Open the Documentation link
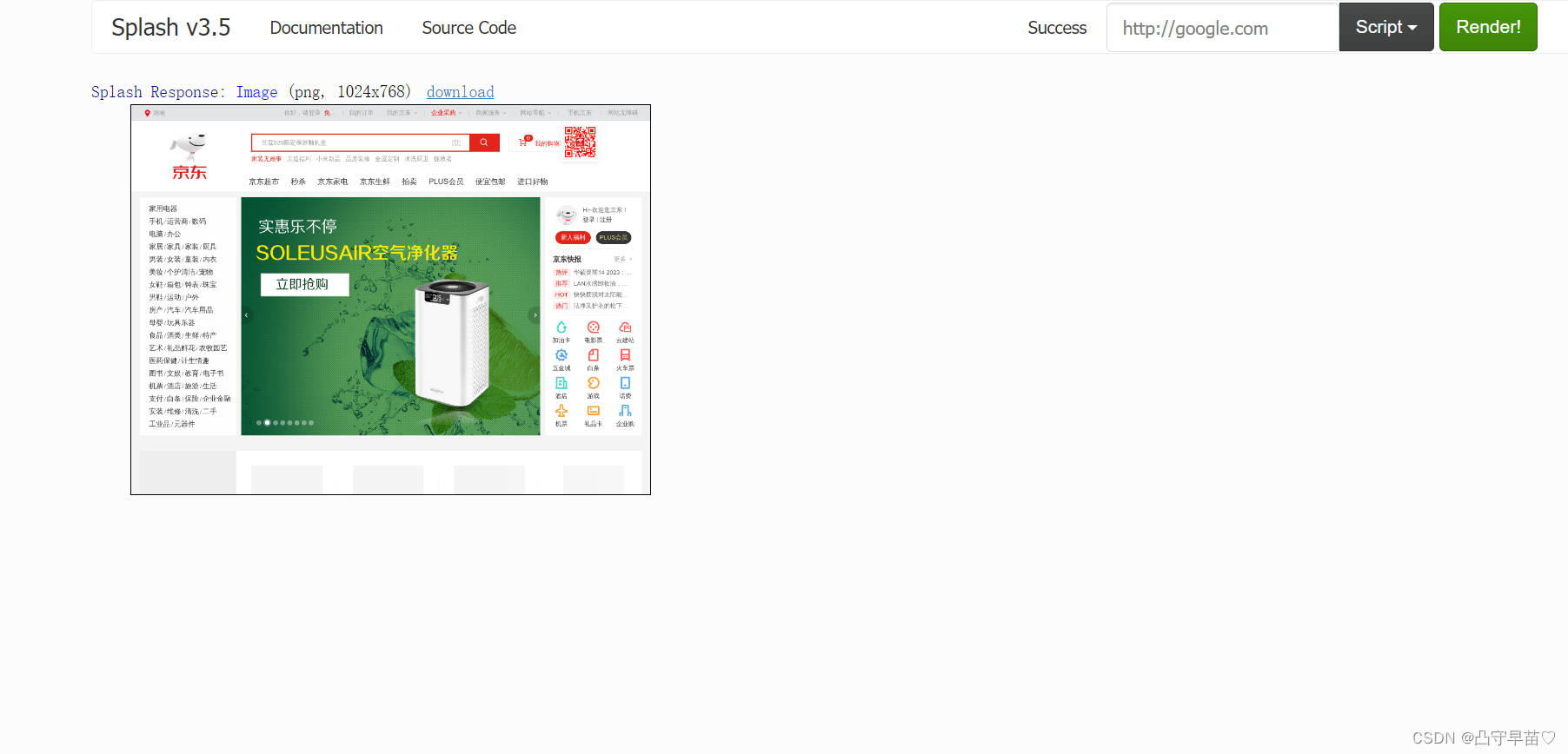Image resolution: width=1568 pixels, height=754 pixels. (326, 28)
